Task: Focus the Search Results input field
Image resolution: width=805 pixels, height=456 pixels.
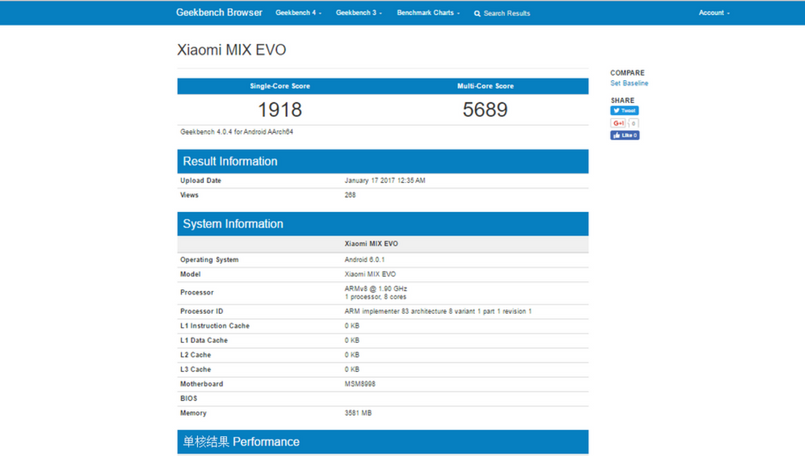Action: pyautogui.click(x=507, y=13)
